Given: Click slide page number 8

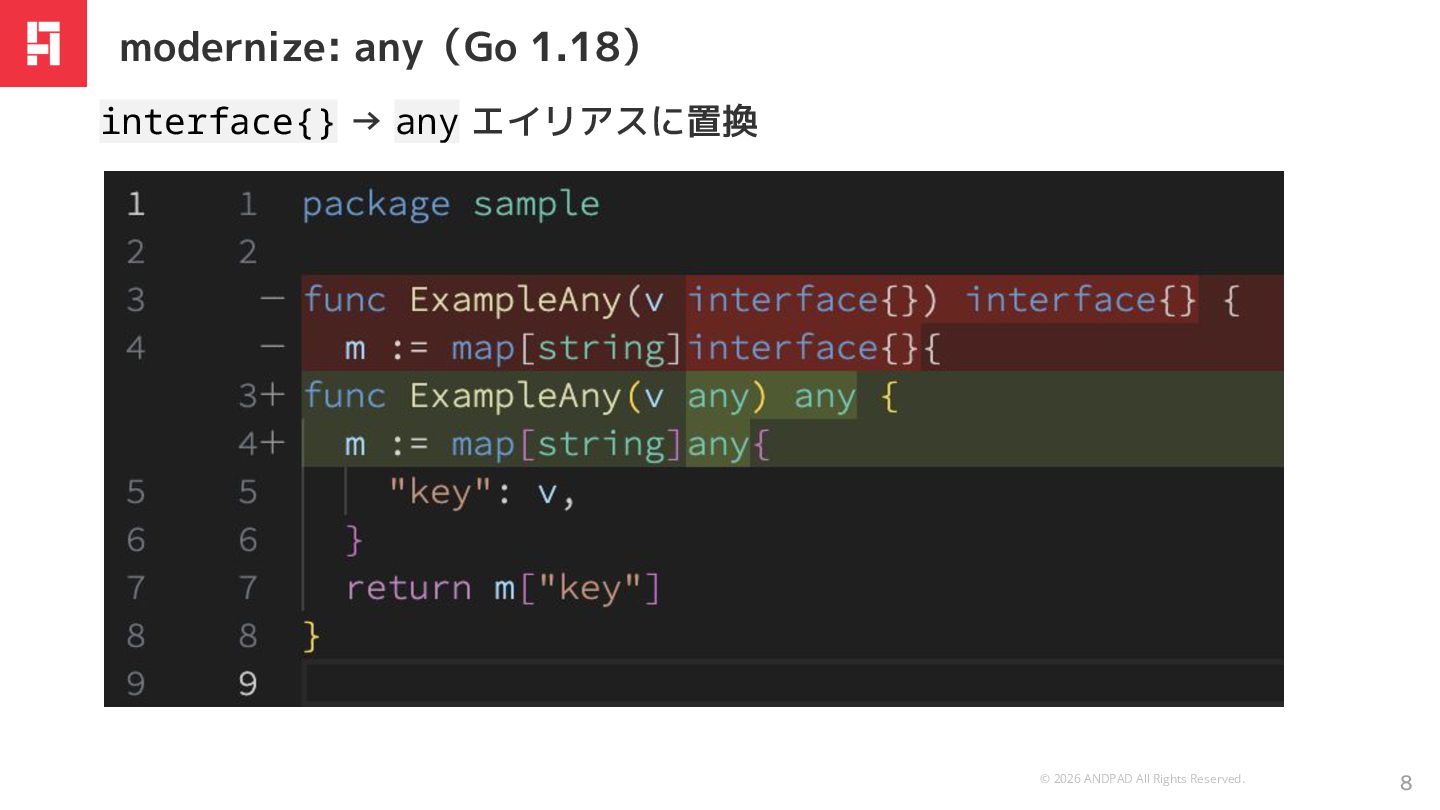Looking at the screenshot, I should pos(1405,782).
